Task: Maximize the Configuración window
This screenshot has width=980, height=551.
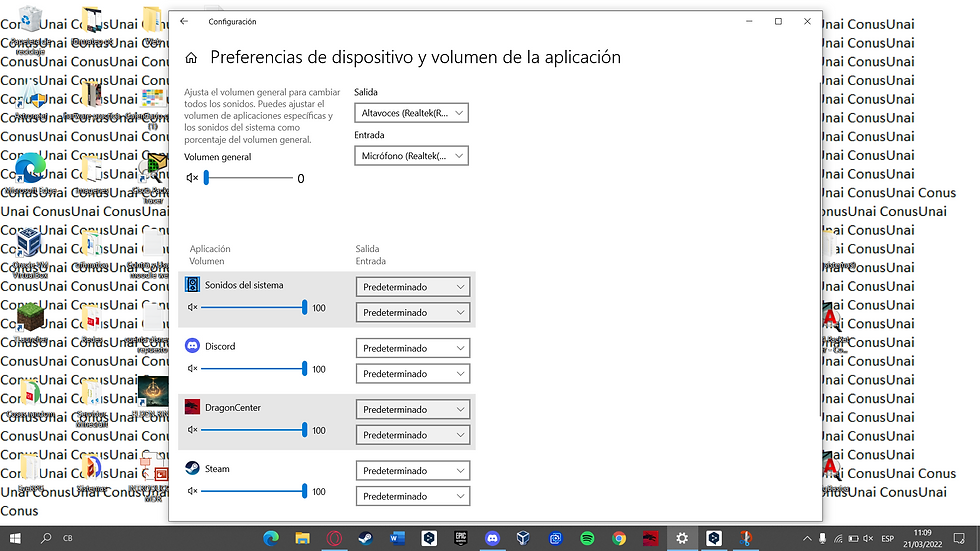Action: 778,21
